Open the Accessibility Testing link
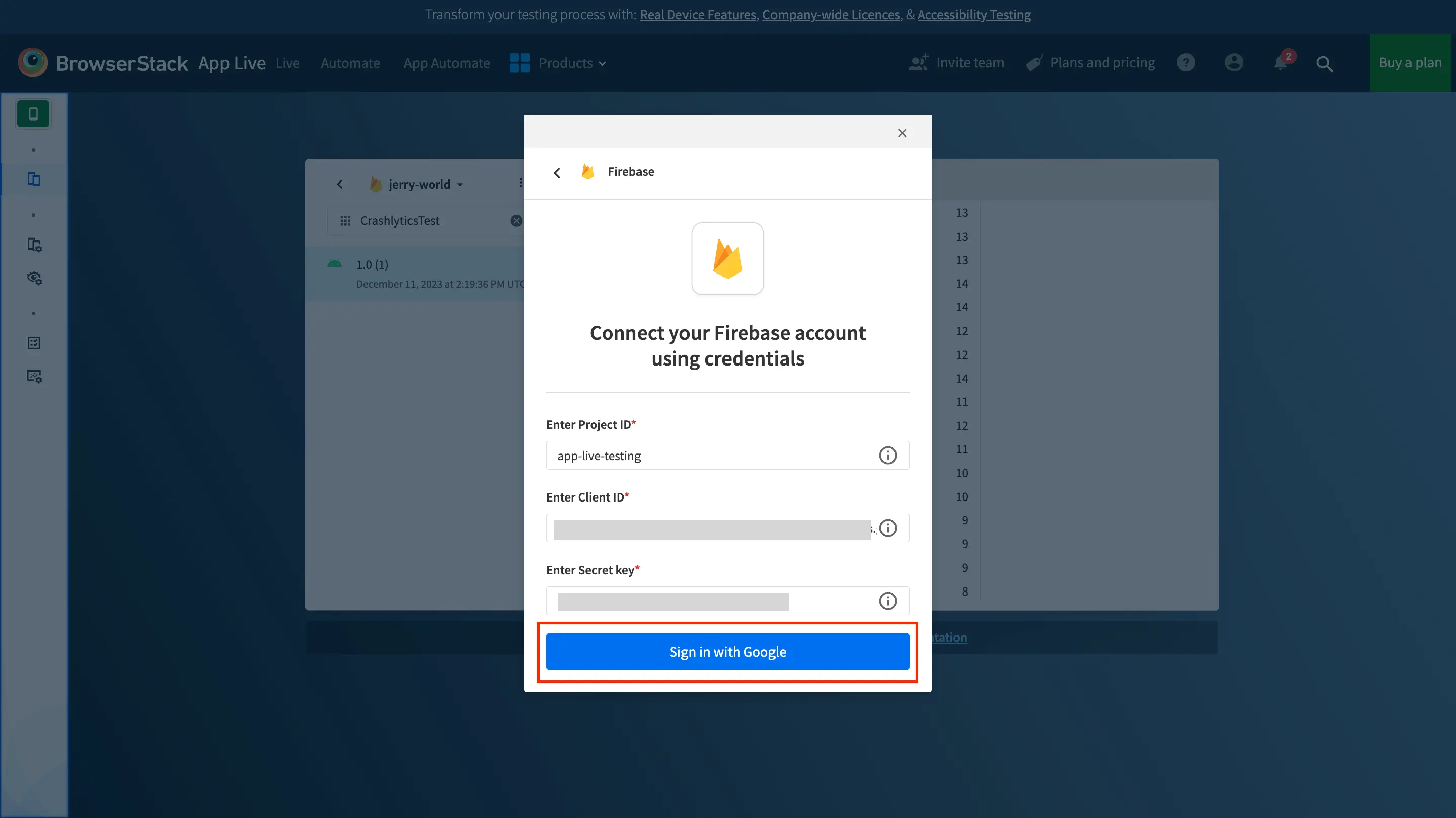The height and width of the screenshot is (818, 1456). [x=973, y=15]
